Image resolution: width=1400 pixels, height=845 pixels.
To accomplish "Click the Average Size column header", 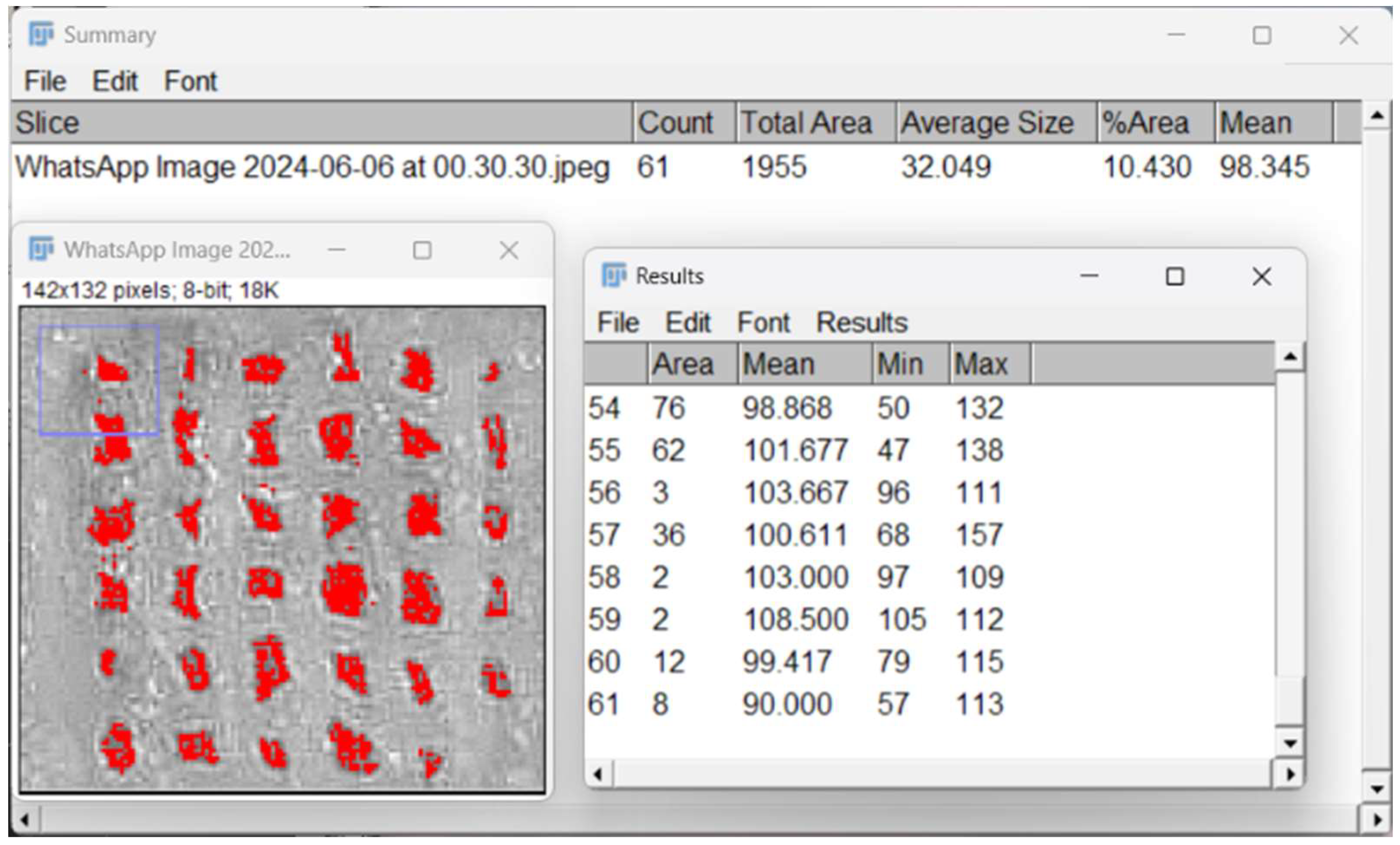I will (x=987, y=123).
